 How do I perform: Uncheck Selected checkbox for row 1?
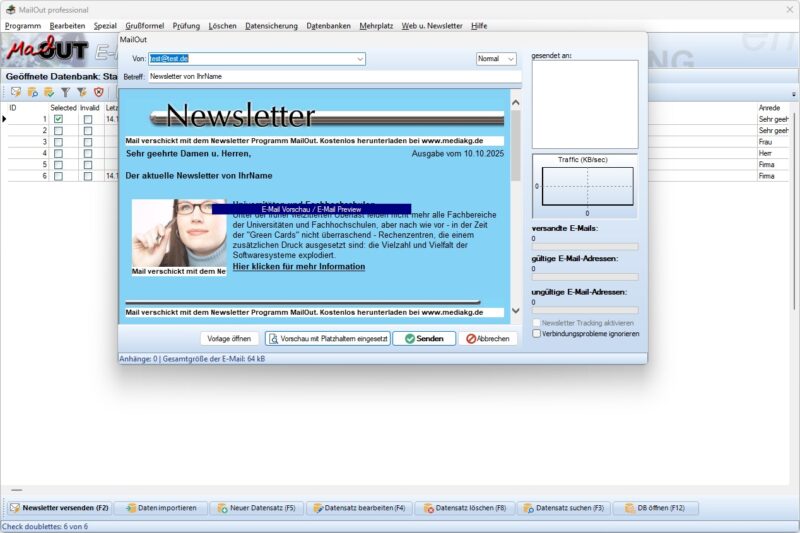59,119
